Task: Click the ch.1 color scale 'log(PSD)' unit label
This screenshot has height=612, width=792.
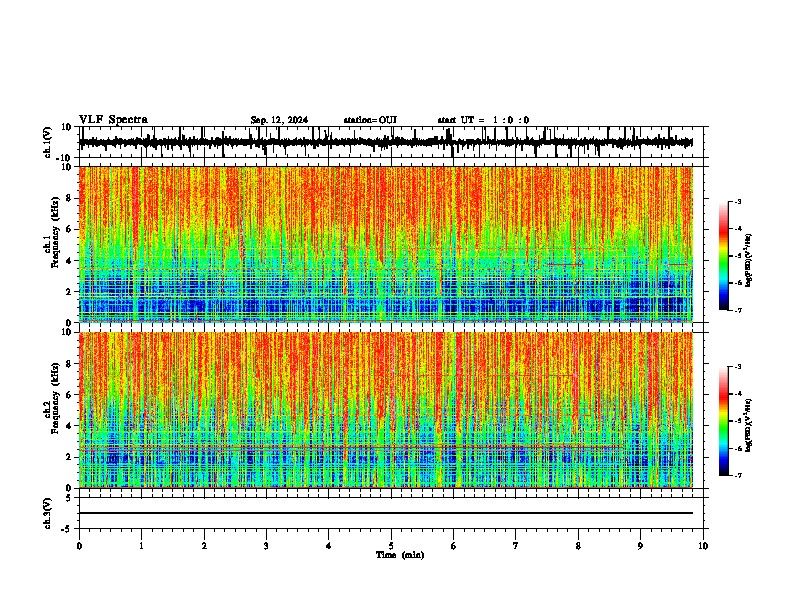Action: pyautogui.click(x=748, y=260)
